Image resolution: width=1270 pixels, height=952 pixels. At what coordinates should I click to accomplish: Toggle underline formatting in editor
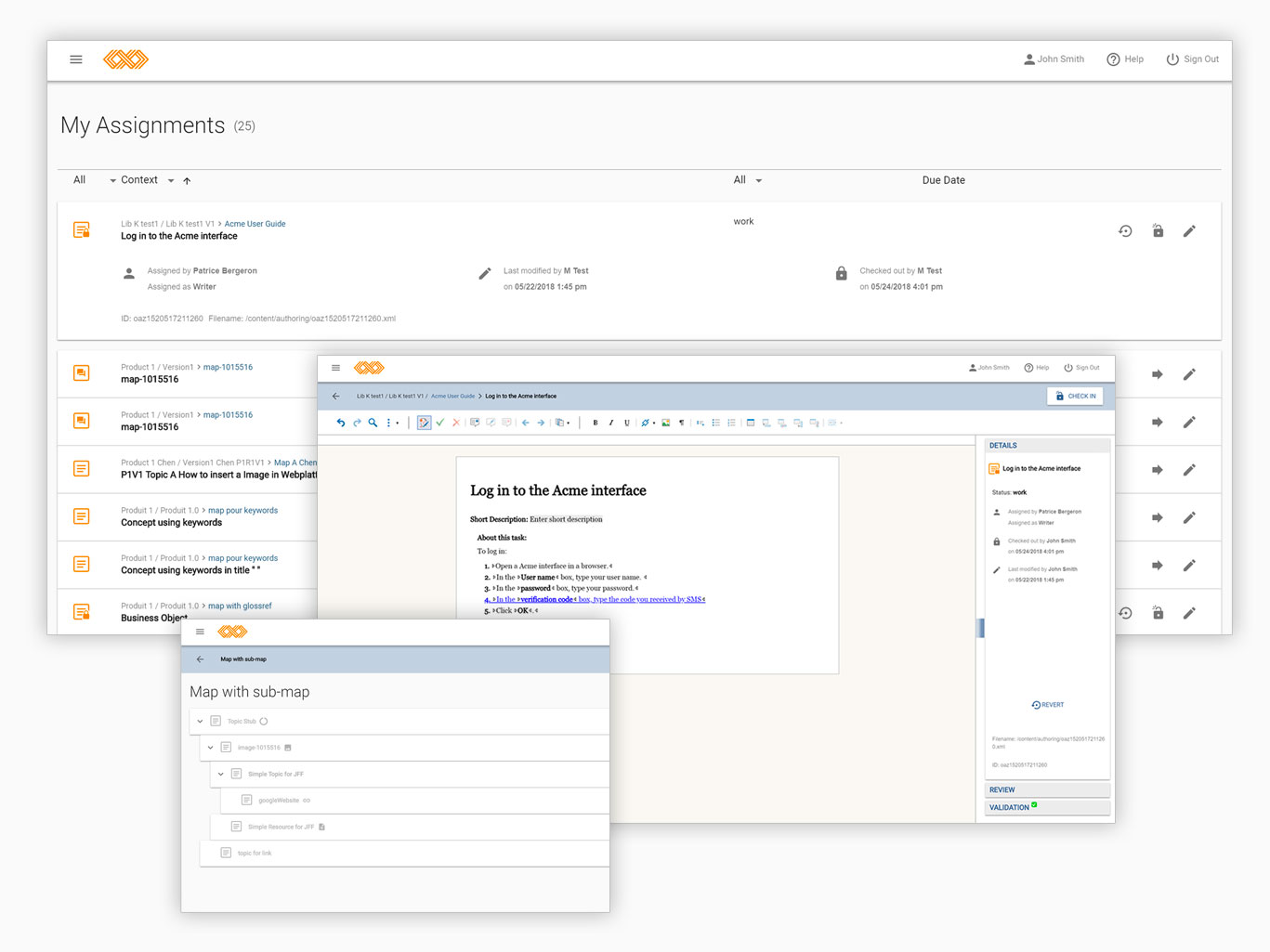(x=627, y=423)
